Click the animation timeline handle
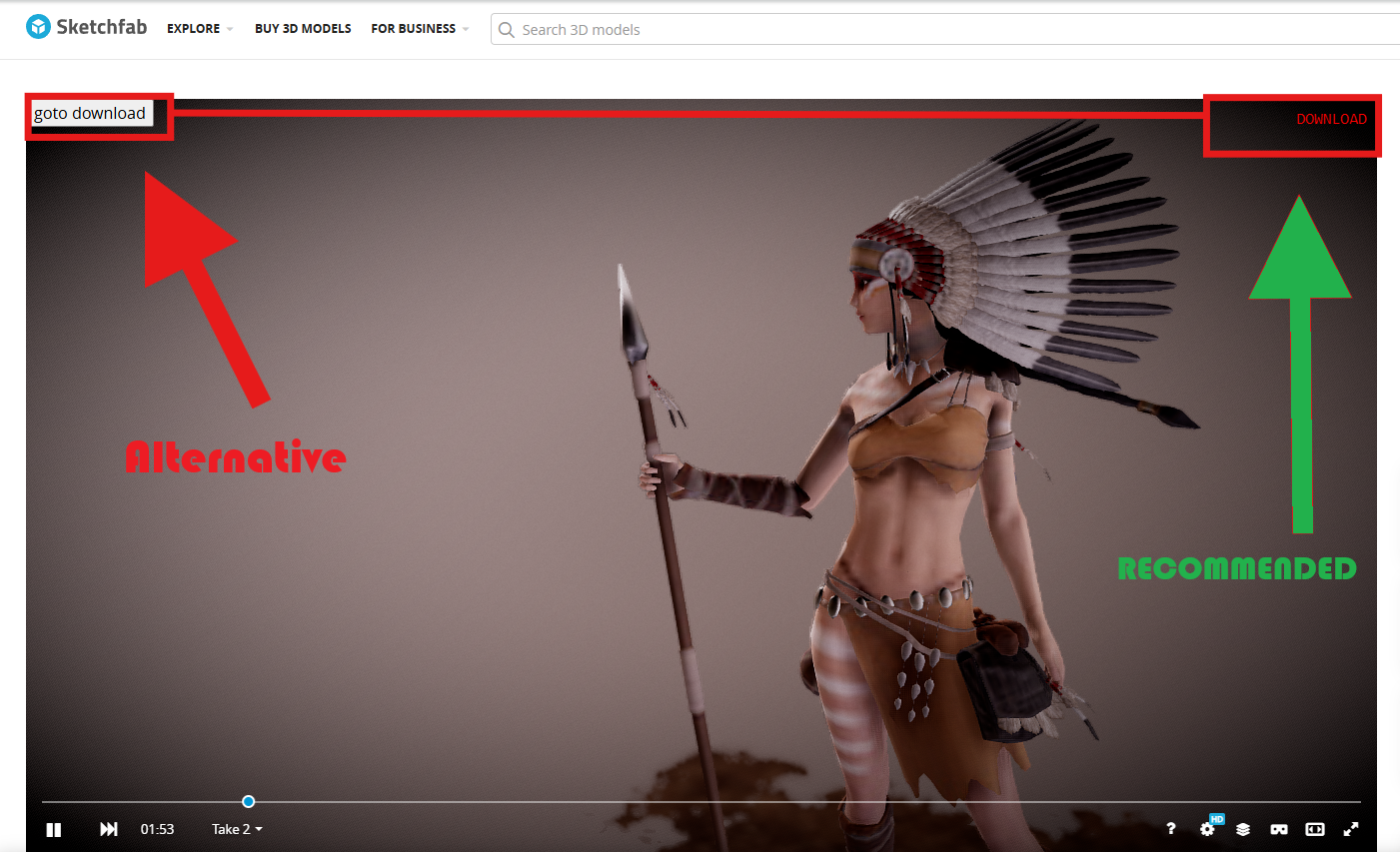The height and width of the screenshot is (852, 1400). coord(249,801)
